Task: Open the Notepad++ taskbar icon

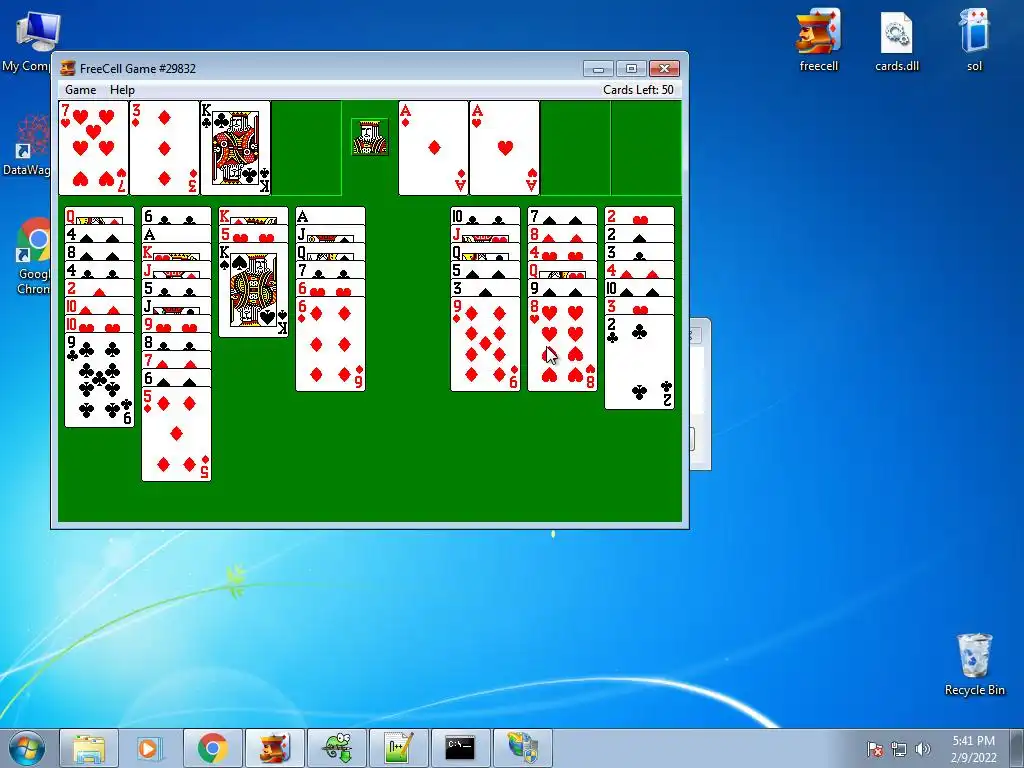Action: coord(399,748)
